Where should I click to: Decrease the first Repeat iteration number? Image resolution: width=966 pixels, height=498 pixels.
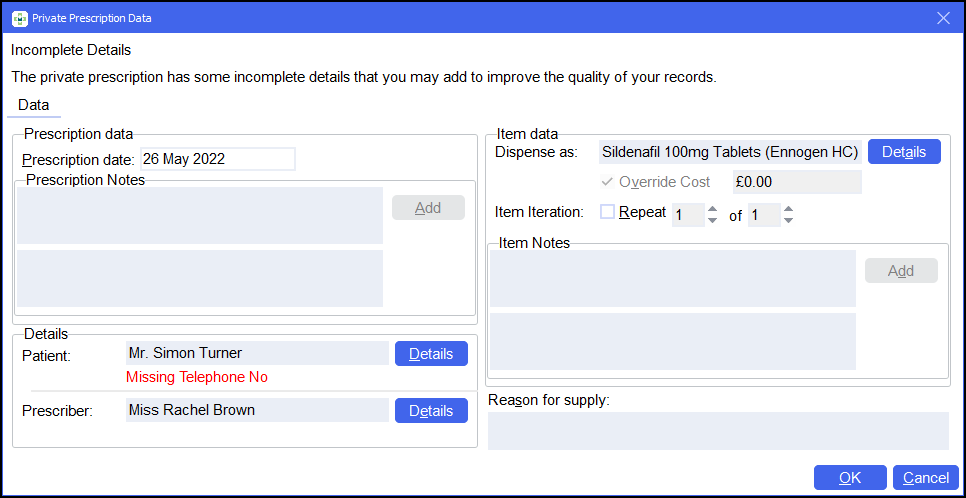pyautogui.click(x=712, y=220)
